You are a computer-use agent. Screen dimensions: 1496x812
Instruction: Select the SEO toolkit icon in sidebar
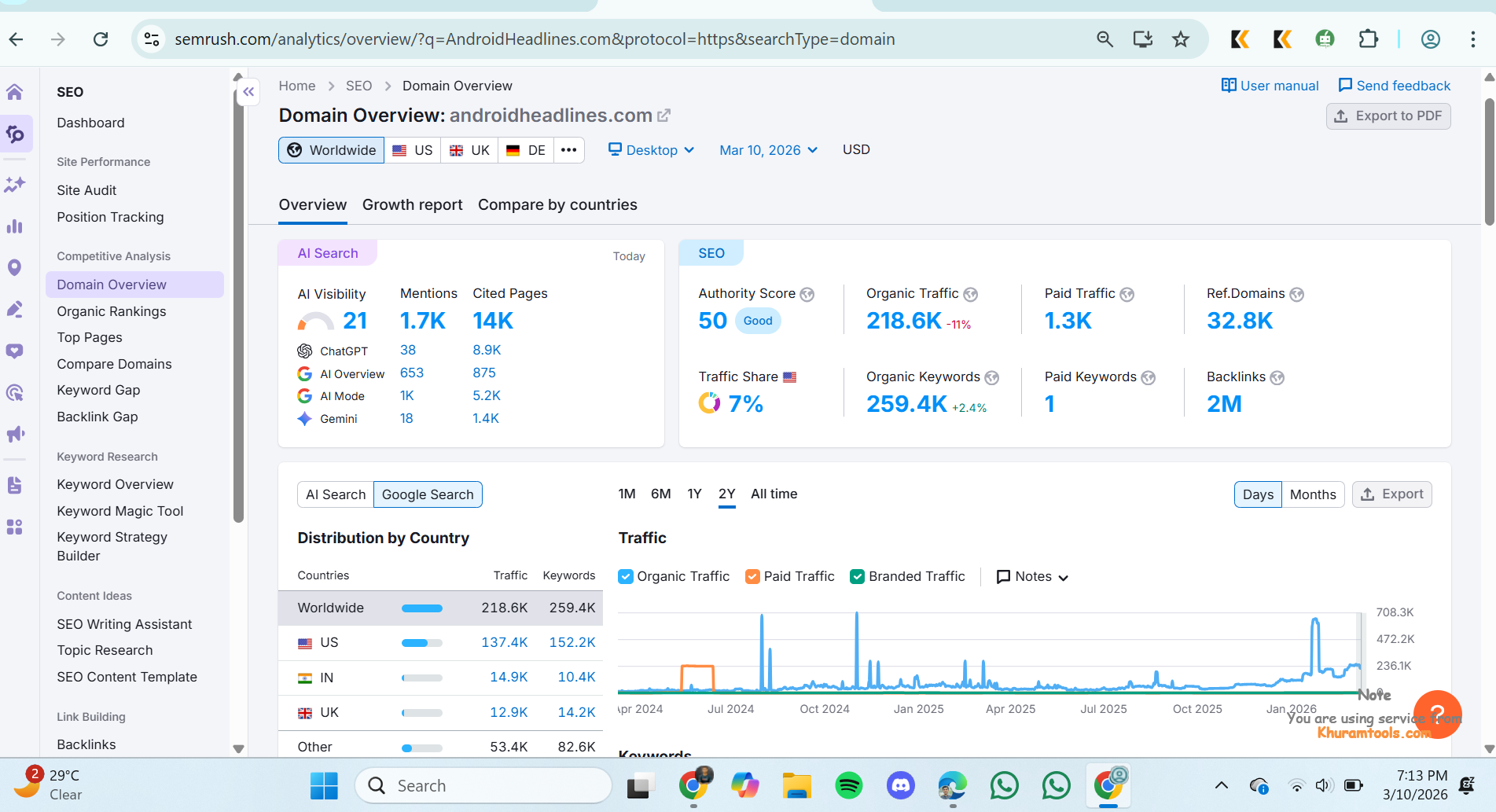point(16,134)
